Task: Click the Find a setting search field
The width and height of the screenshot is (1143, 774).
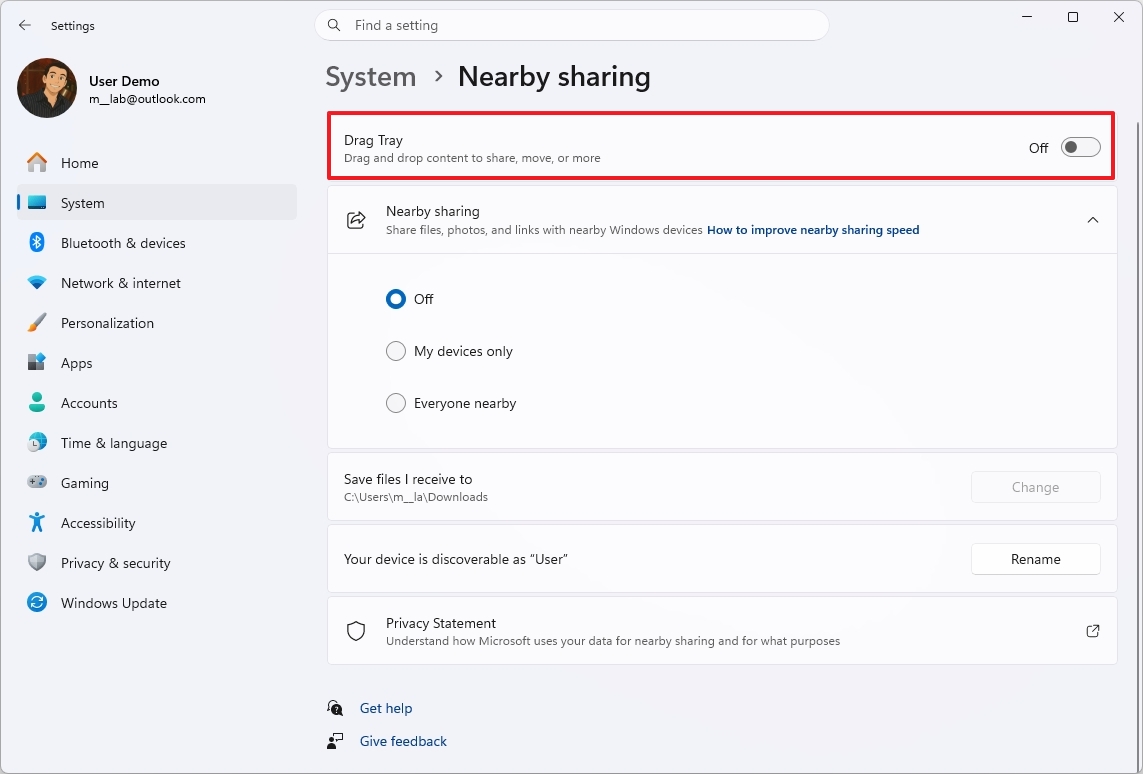Action: [571, 25]
